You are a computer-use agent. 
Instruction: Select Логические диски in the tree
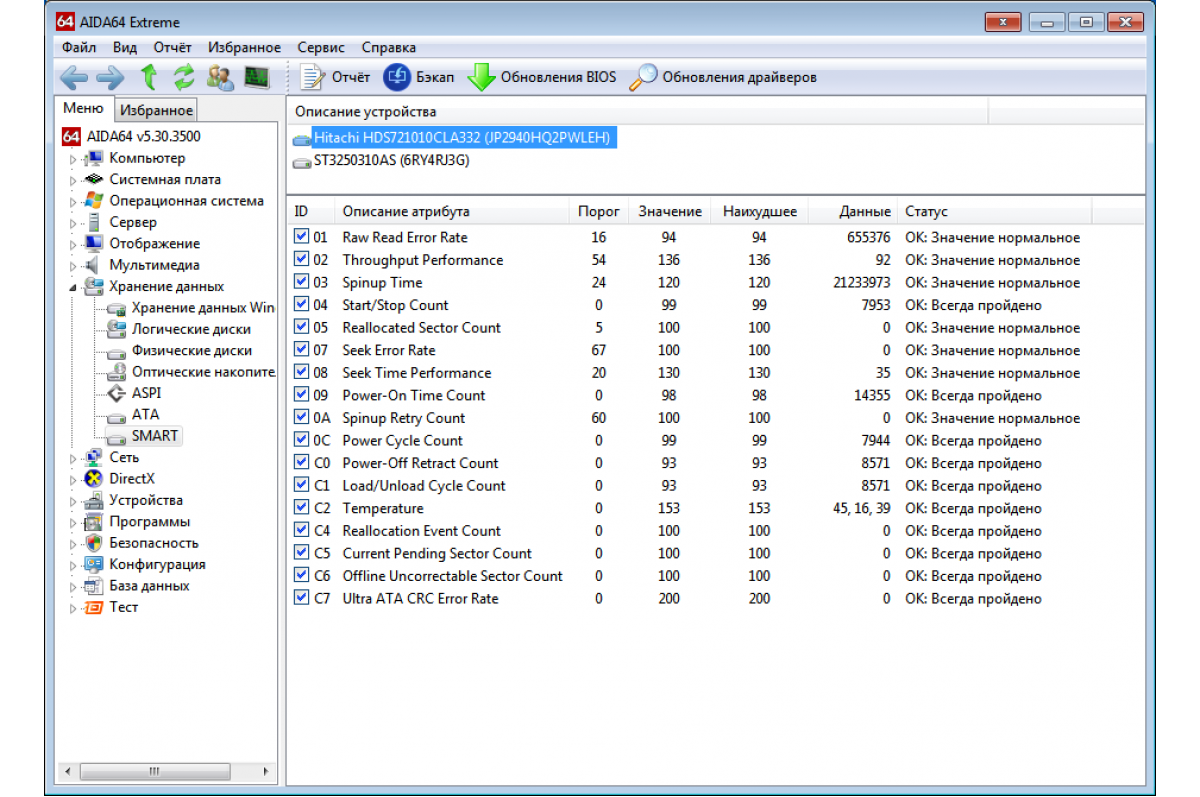pyautogui.click(x=191, y=329)
